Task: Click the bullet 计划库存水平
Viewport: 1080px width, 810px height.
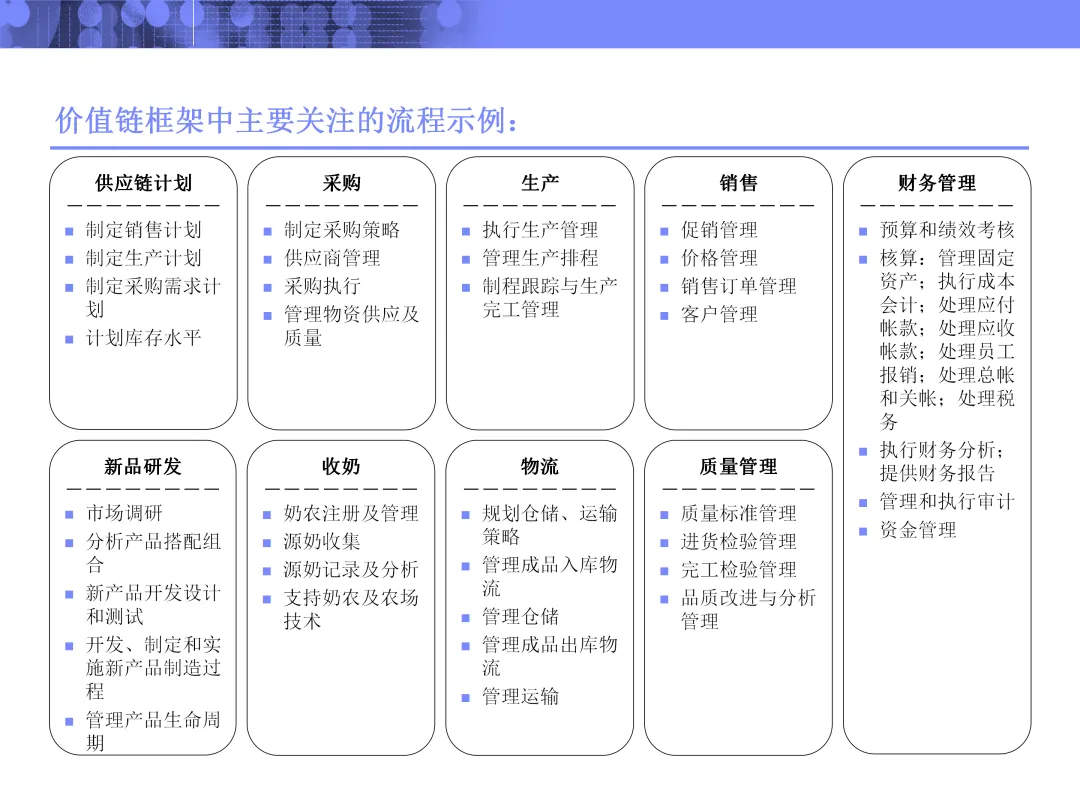Action: [x=143, y=338]
